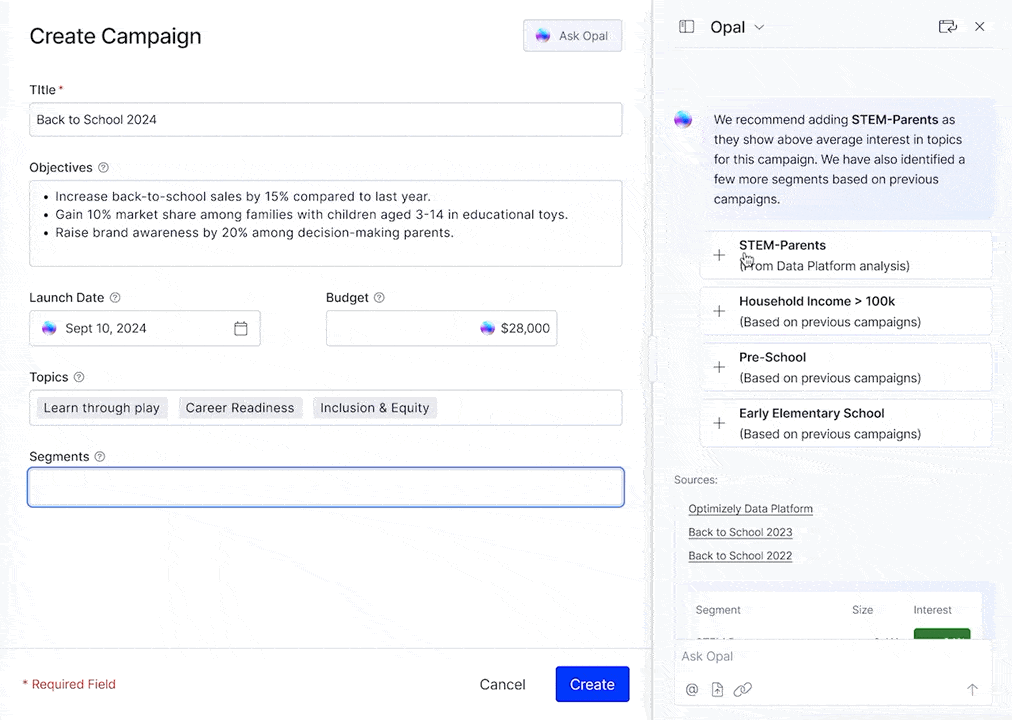
Task: Click the help icon beside Objectives
Action: (103, 168)
